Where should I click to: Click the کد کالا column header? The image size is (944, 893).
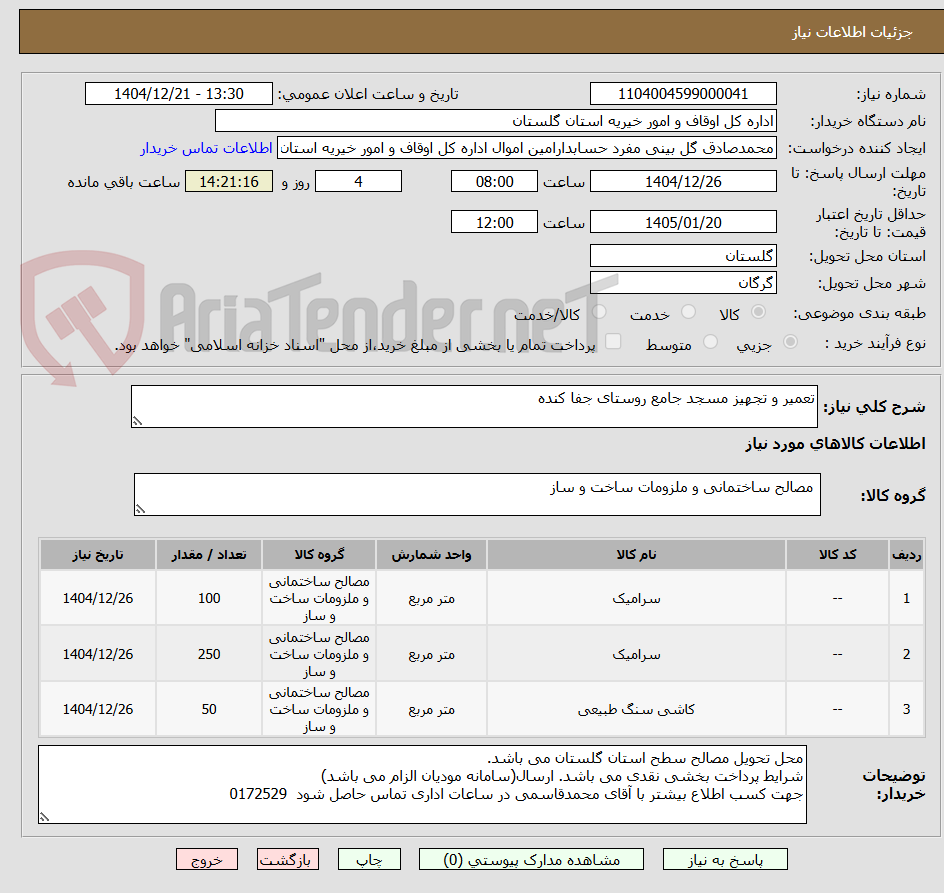837,555
